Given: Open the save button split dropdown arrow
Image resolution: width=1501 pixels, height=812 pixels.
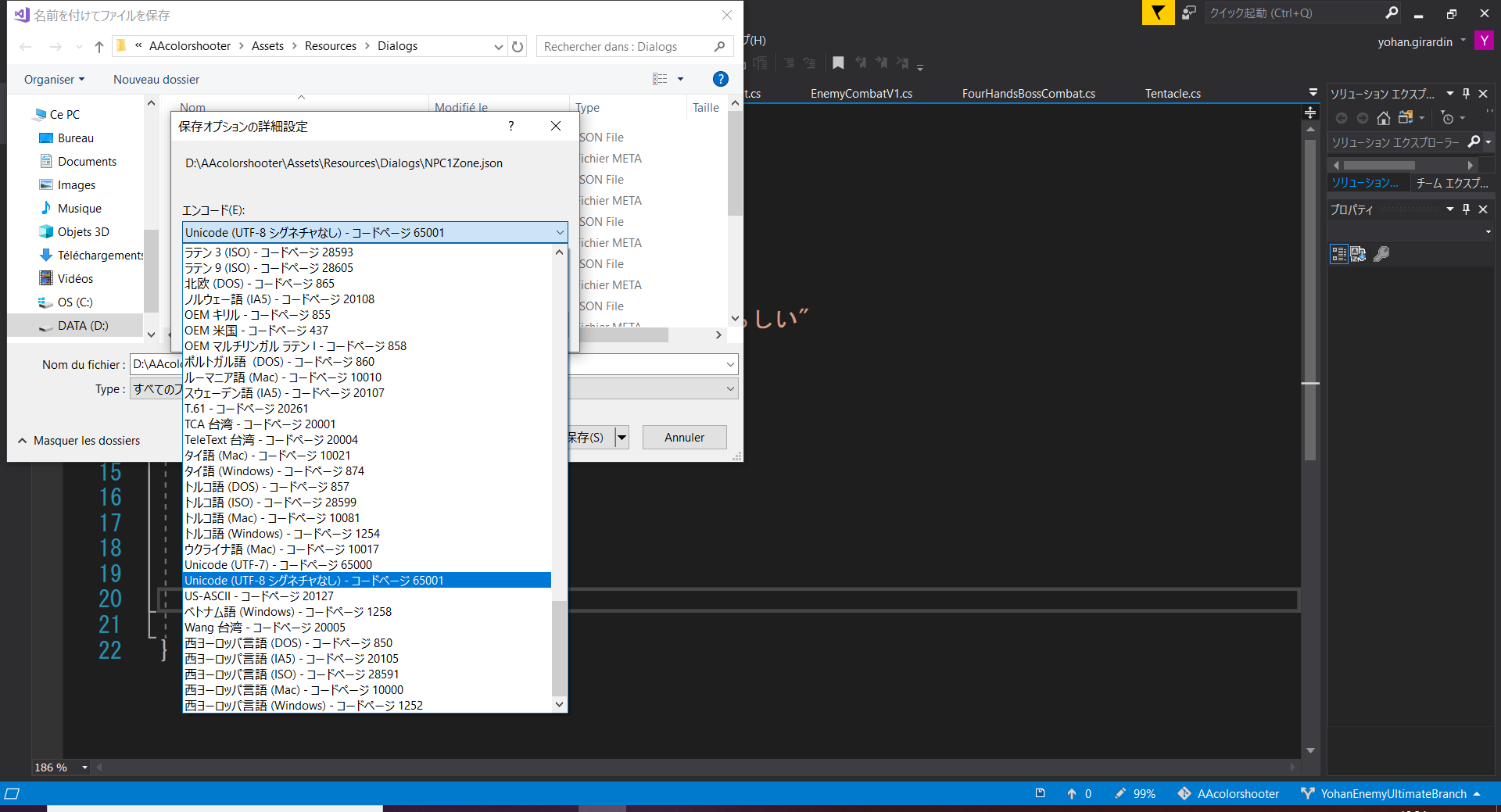Looking at the screenshot, I should (x=622, y=437).
